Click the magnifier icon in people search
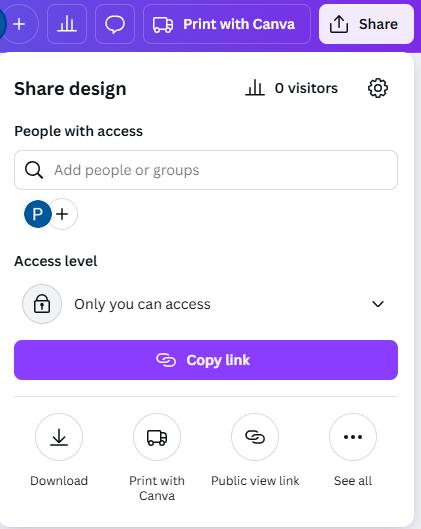 [x=34, y=170]
